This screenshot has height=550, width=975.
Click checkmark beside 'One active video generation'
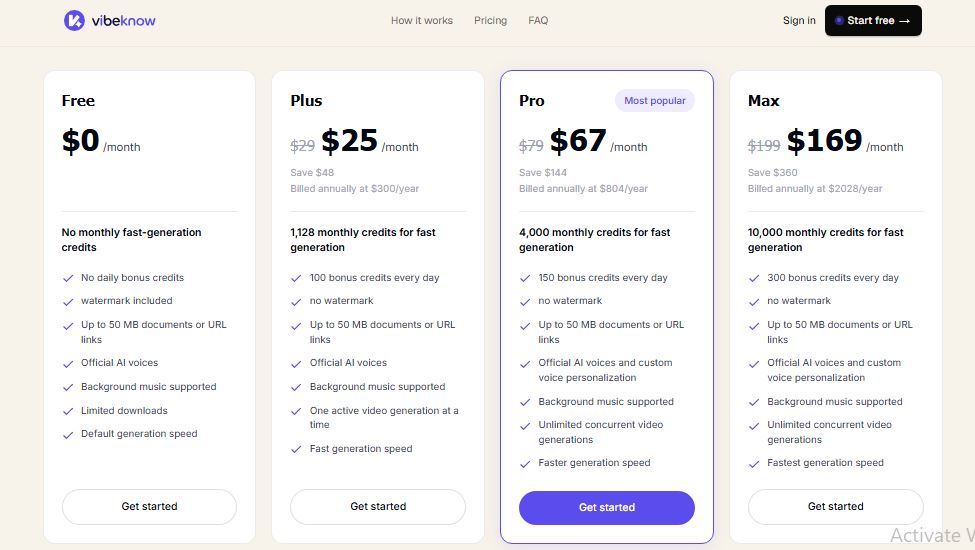tap(297, 411)
